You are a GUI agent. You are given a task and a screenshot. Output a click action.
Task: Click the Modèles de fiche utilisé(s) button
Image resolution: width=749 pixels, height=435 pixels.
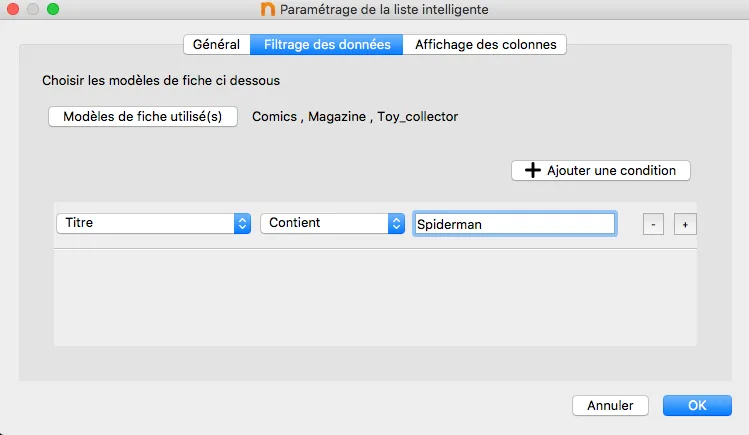[143, 116]
